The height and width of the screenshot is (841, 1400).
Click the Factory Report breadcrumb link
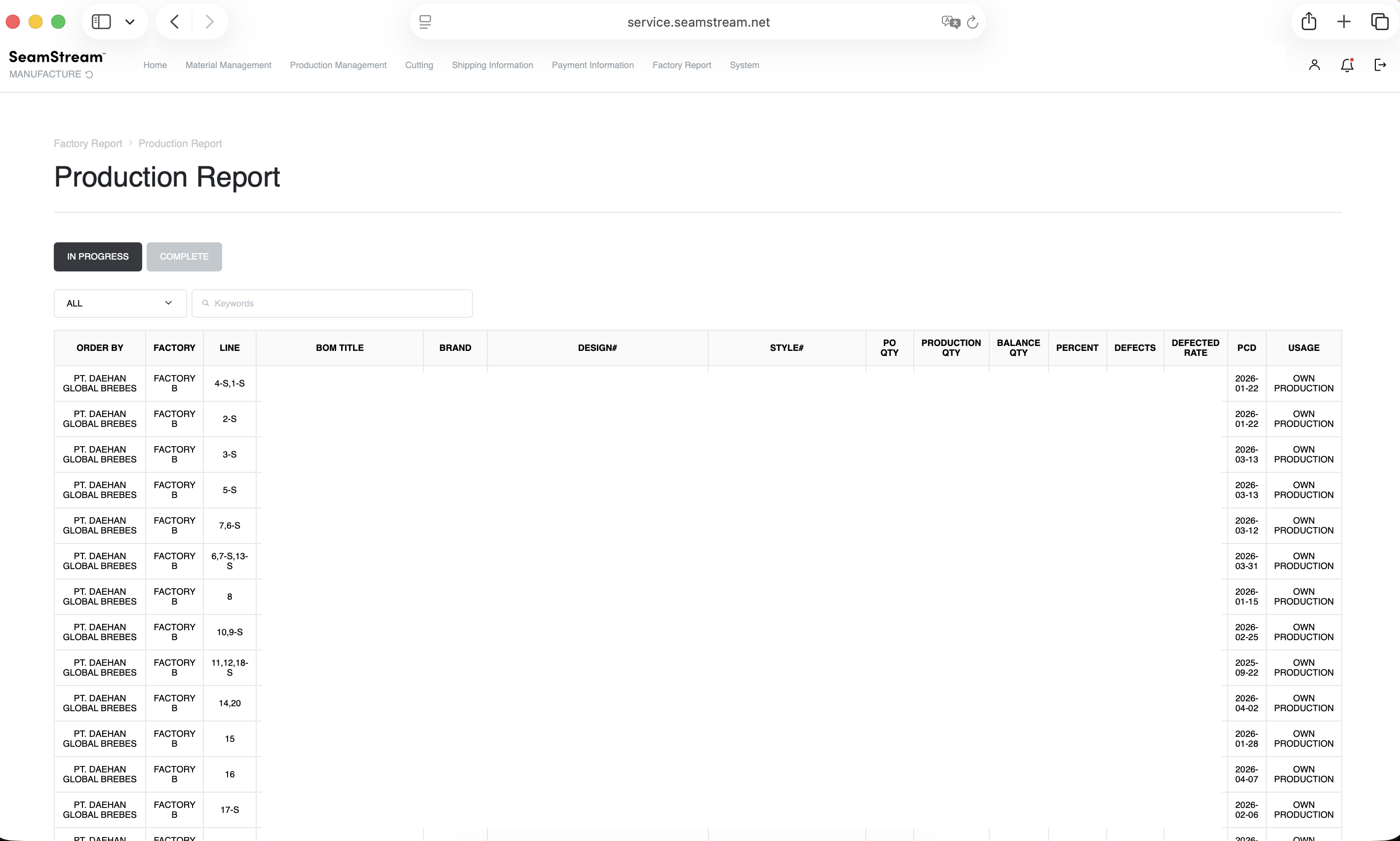point(88,144)
